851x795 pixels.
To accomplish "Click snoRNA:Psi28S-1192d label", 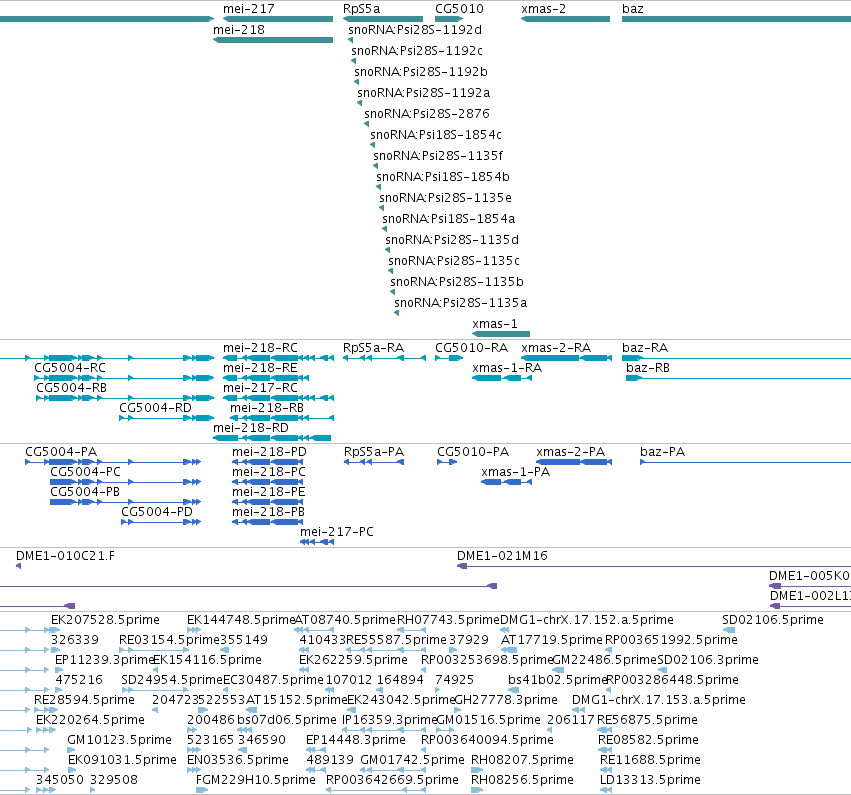I will tap(415, 29).
